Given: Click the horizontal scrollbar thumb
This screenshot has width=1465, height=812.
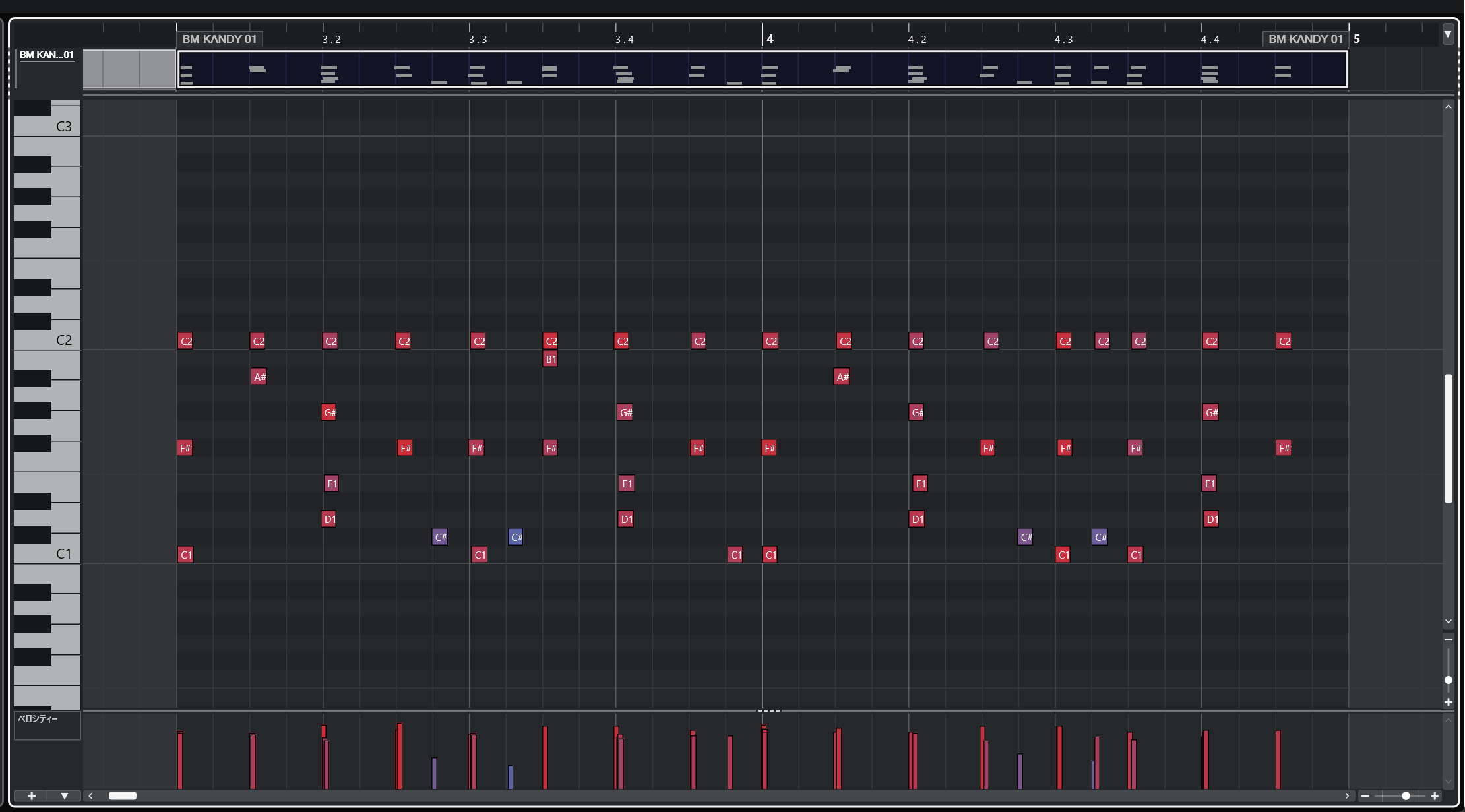Looking at the screenshot, I should click(x=123, y=796).
